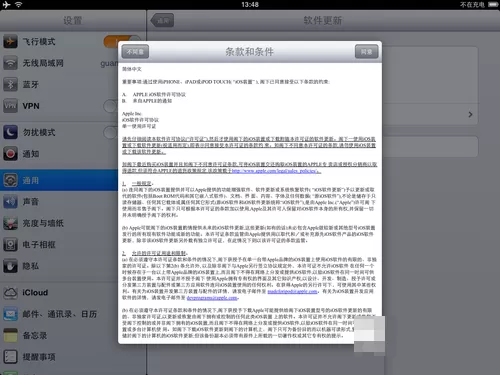Open 备忘录 notes icon
500x375 pixels.
coord(10,335)
